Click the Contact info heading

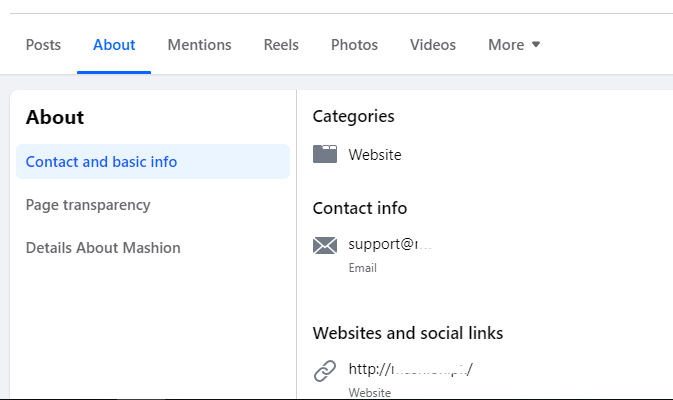tap(360, 208)
